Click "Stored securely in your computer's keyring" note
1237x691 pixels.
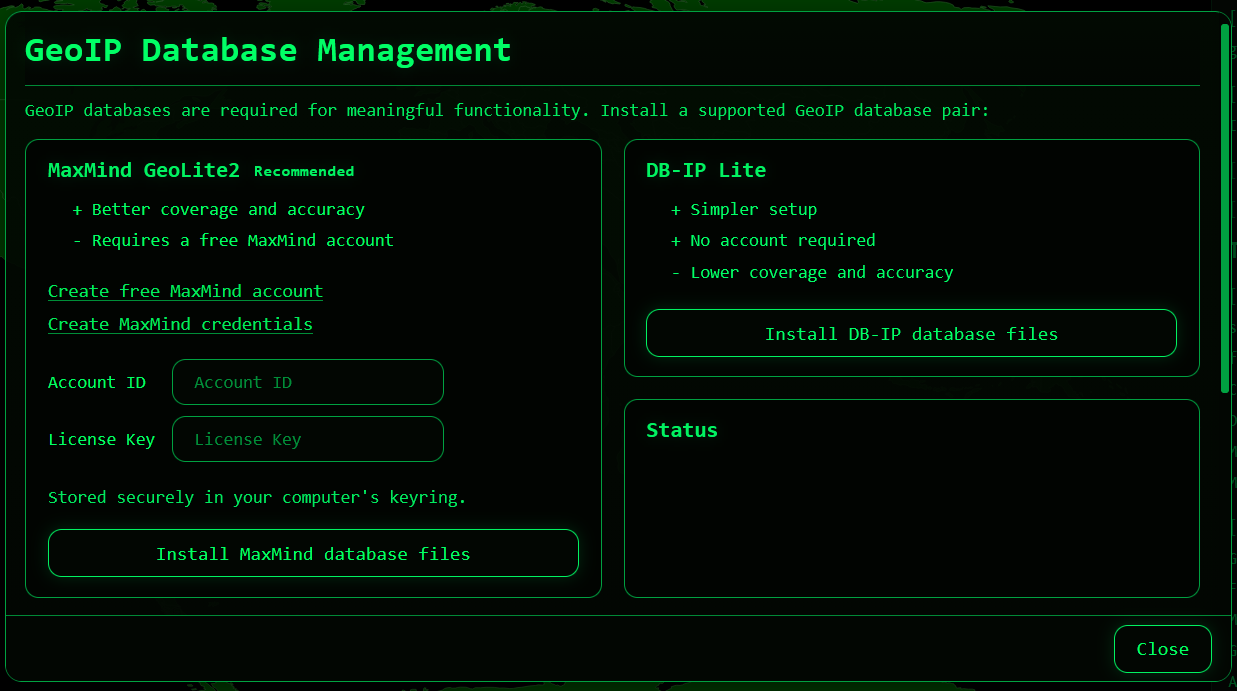(257, 497)
